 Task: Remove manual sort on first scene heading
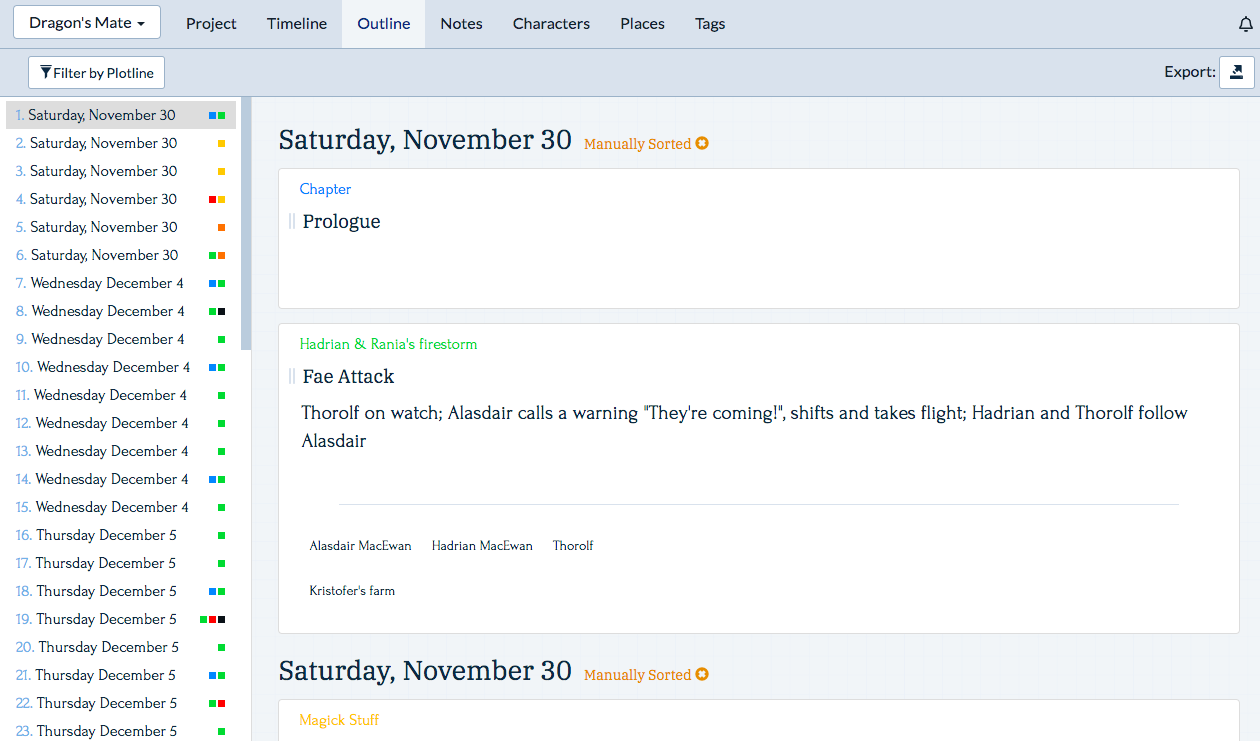pos(702,144)
